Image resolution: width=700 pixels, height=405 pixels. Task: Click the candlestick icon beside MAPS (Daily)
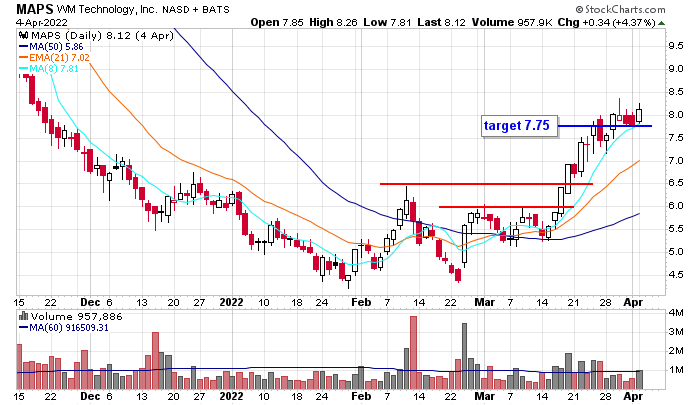[x=24, y=35]
